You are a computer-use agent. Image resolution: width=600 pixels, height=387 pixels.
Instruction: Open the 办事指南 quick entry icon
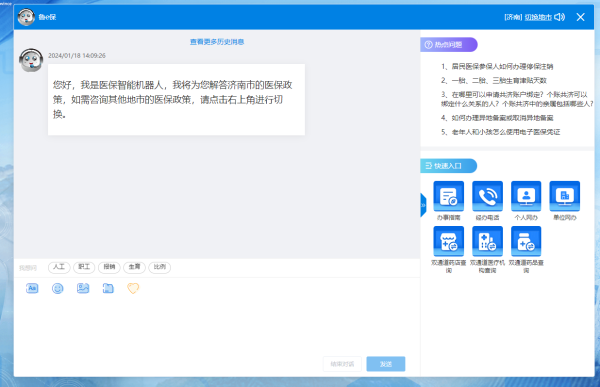coord(448,196)
